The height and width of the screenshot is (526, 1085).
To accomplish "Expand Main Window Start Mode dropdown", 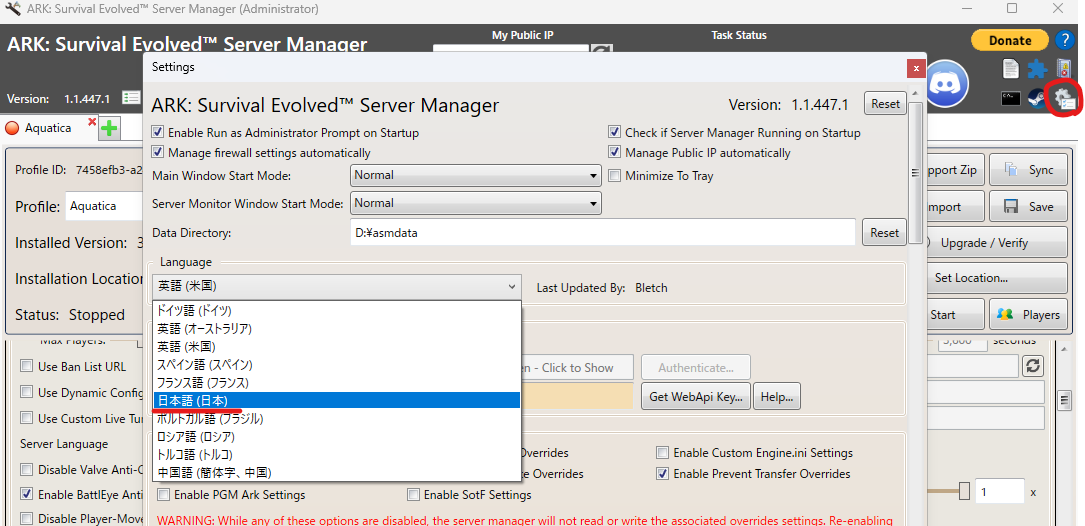I will click(475, 176).
